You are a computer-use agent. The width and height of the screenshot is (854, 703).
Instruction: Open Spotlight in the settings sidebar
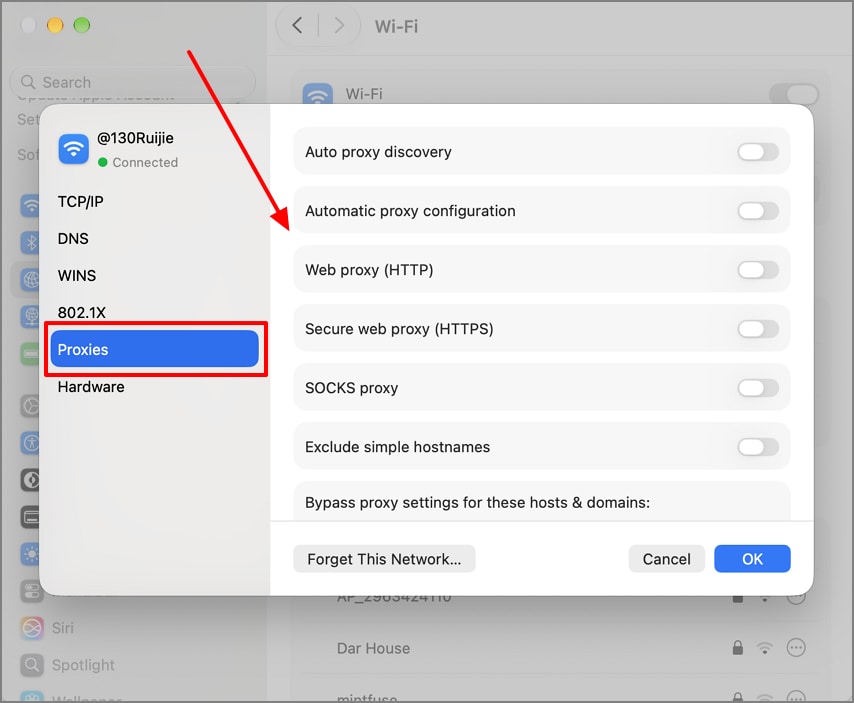coord(68,665)
